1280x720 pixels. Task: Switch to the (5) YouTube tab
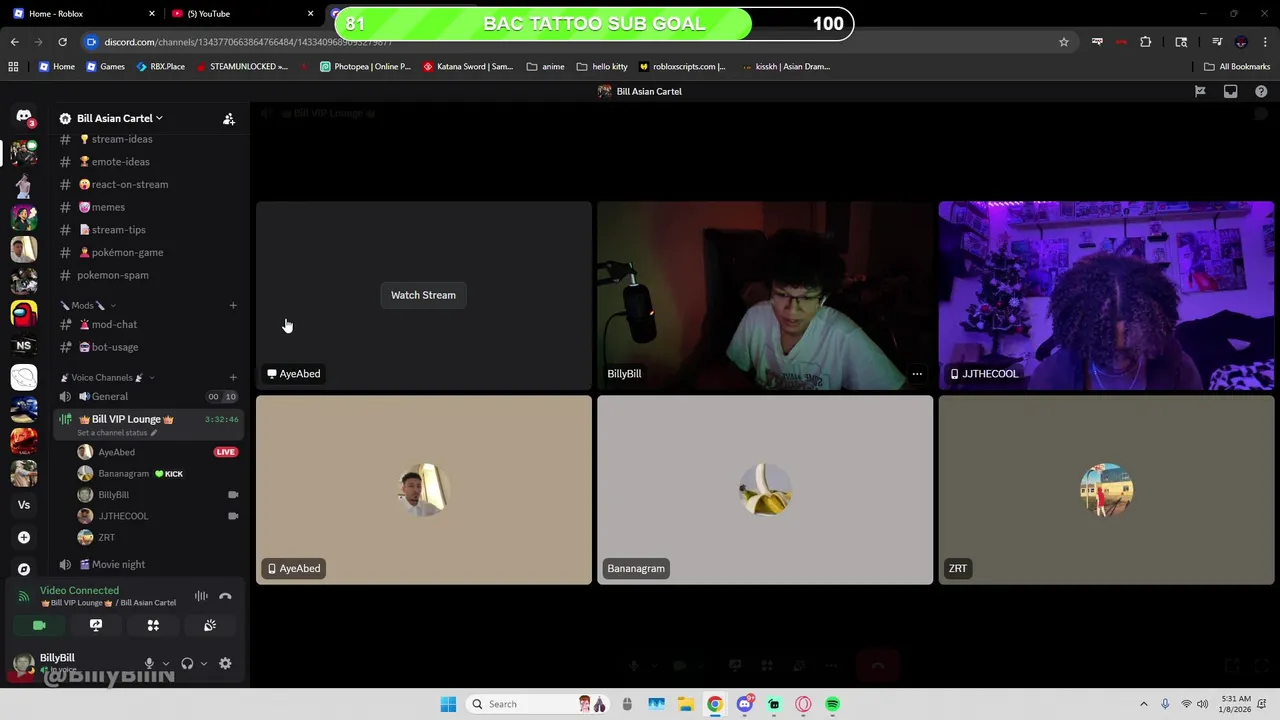(240, 14)
